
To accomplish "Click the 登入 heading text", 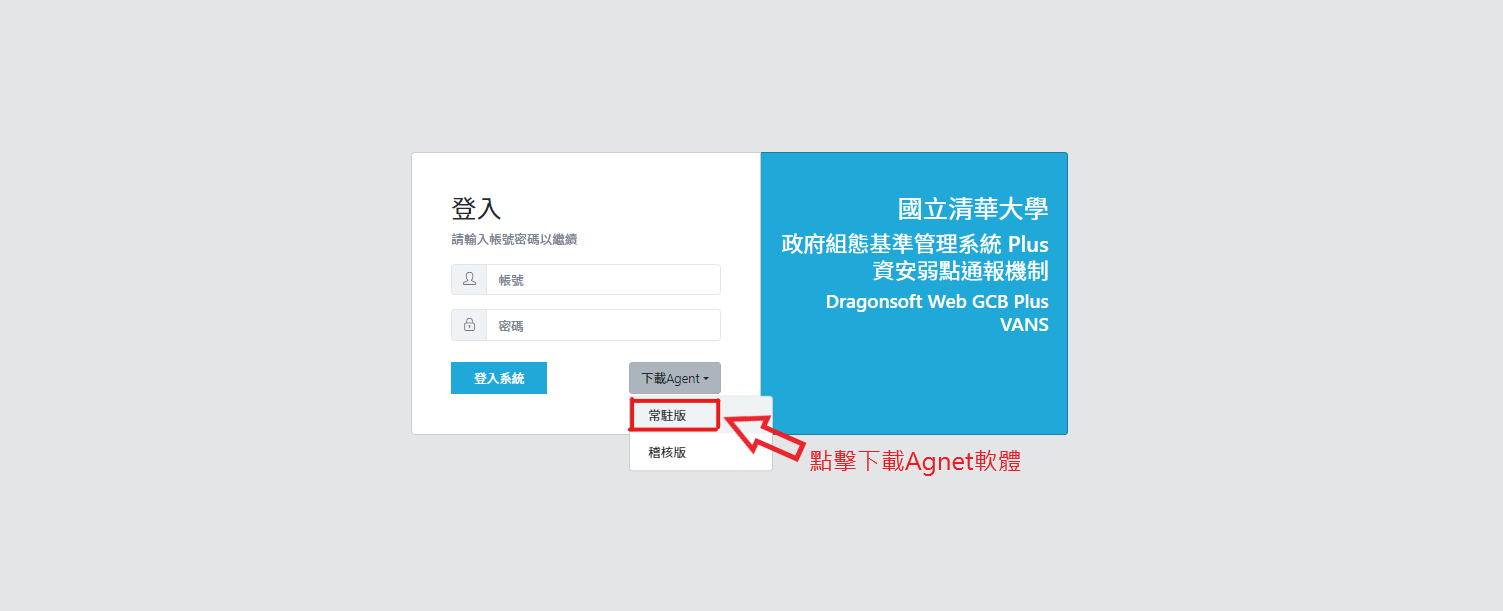I will click(x=476, y=209).
